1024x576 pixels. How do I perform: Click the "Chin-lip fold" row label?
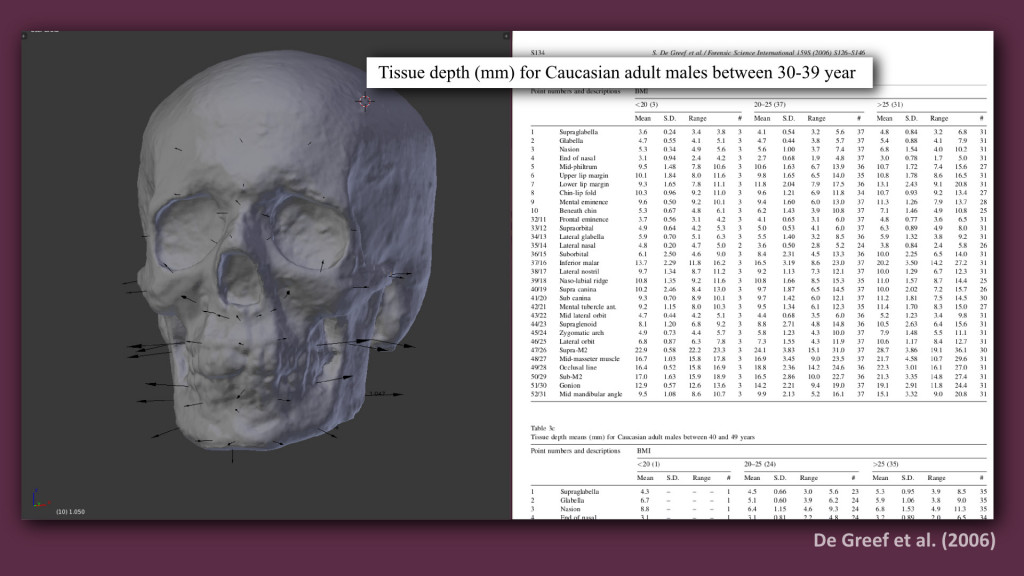(577, 193)
